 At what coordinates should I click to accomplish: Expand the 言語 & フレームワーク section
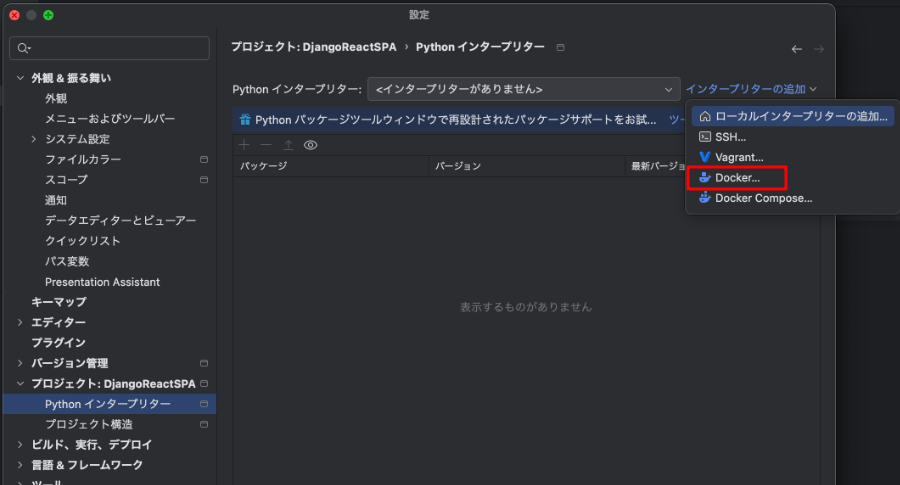[x=20, y=465]
